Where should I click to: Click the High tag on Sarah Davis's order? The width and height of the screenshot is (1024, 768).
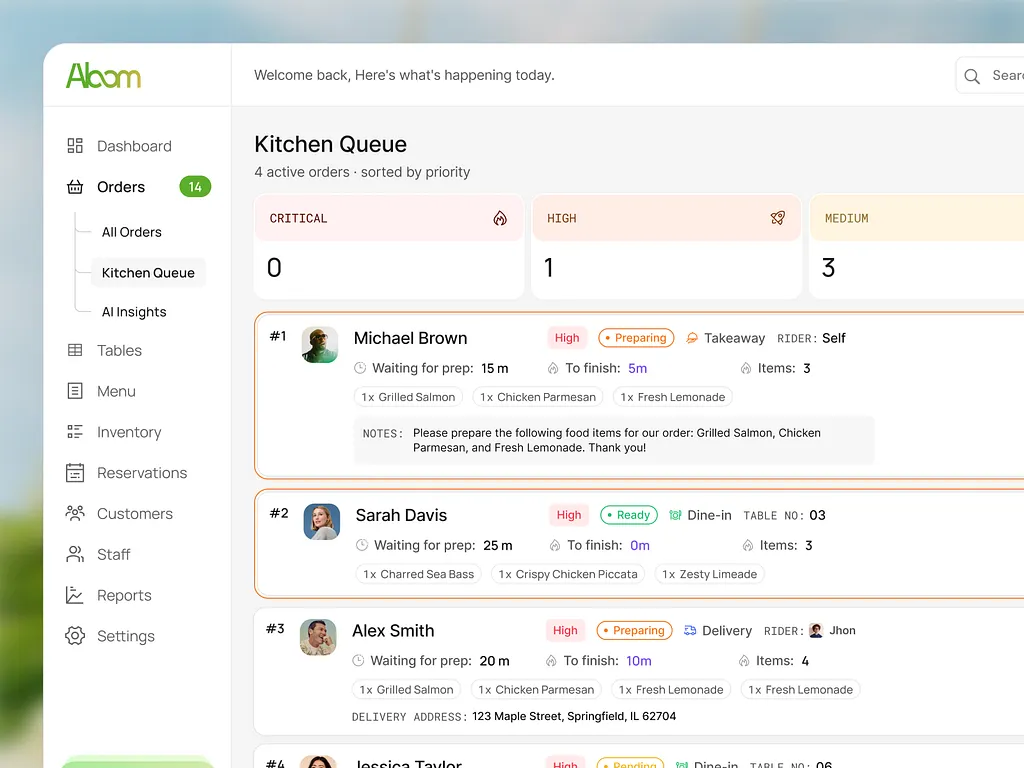click(x=569, y=515)
